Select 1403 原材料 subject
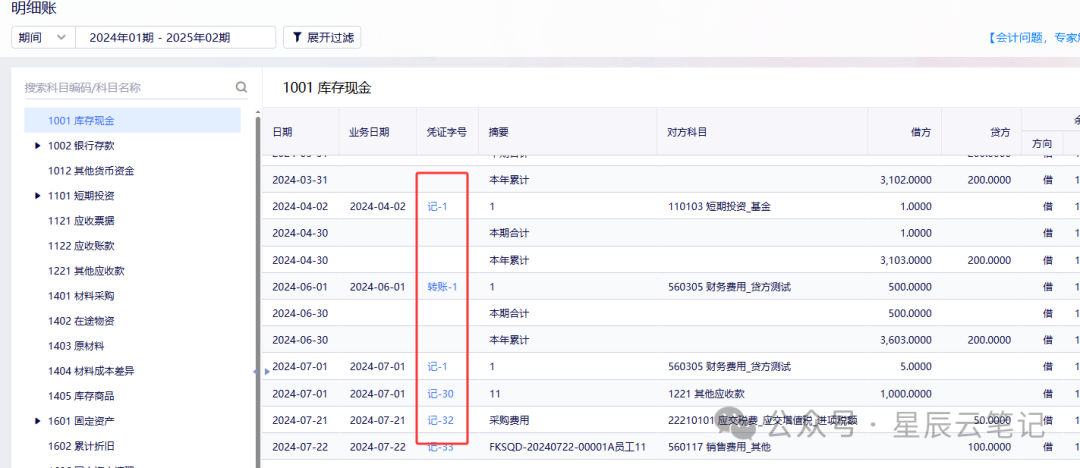This screenshot has width=1080, height=468. 76,346
